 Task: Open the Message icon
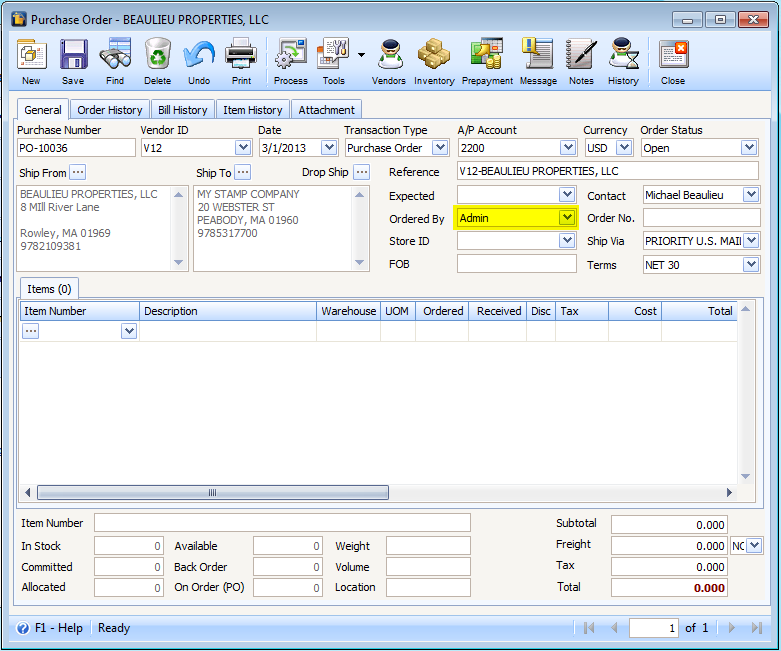pyautogui.click(x=537, y=54)
